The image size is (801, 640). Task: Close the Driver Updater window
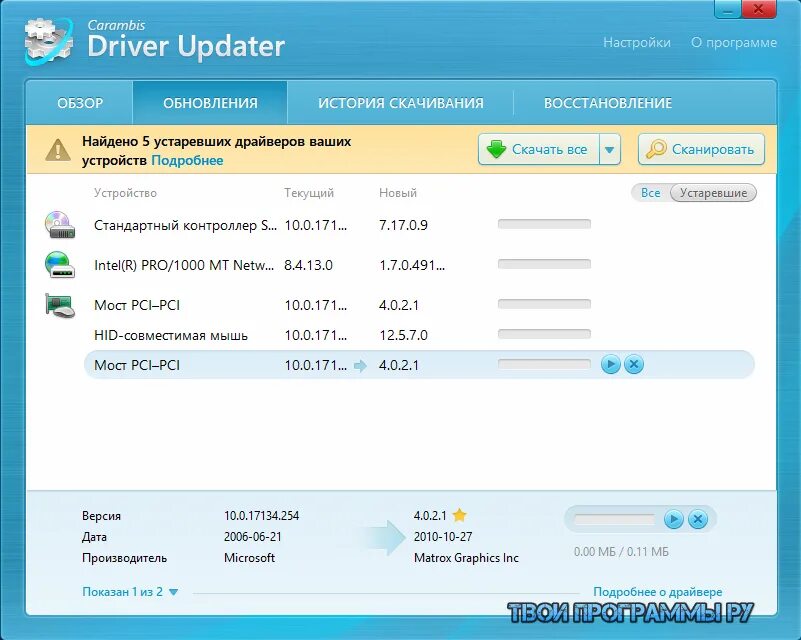pyautogui.click(x=759, y=9)
